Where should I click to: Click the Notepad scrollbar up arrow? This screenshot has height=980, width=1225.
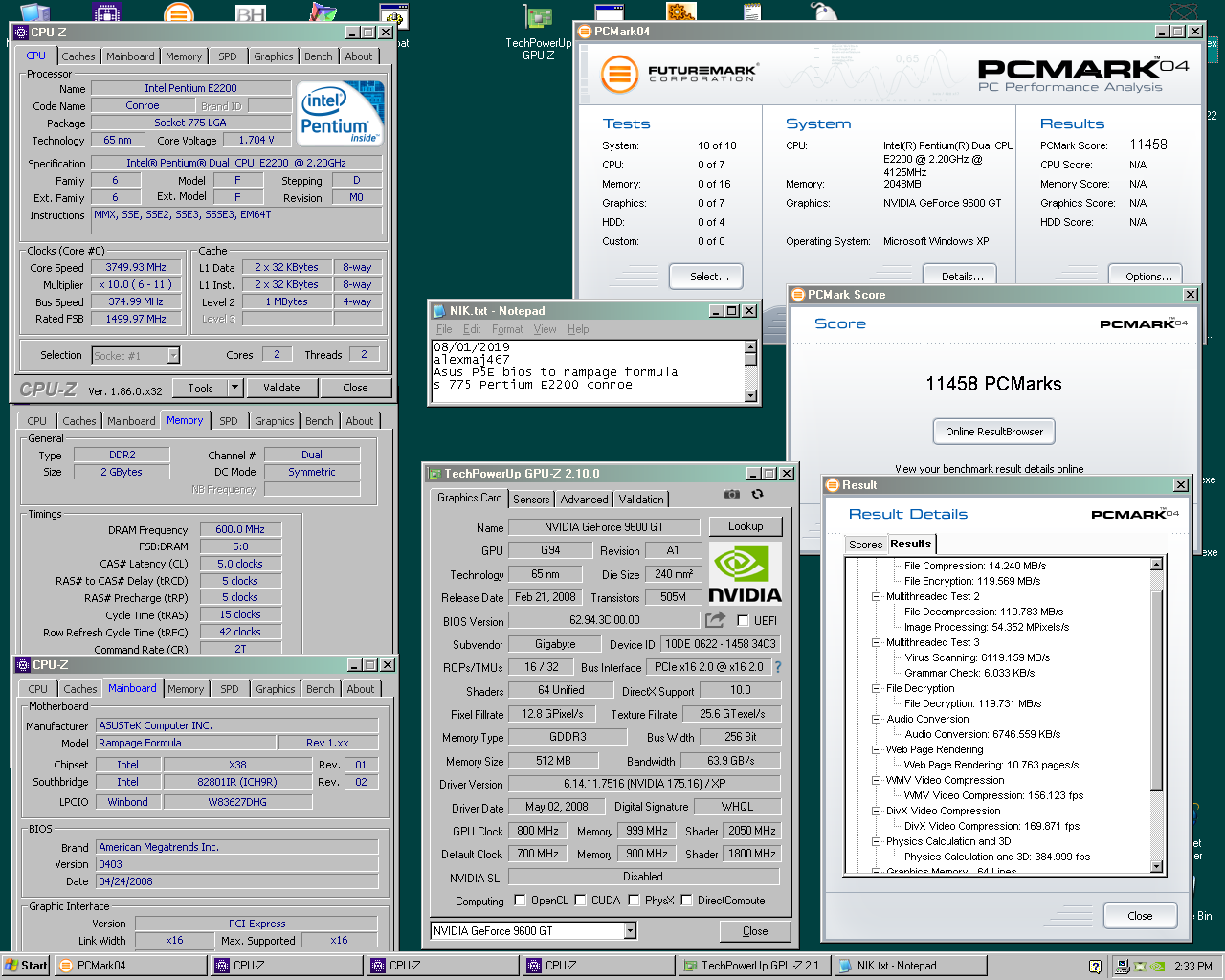tap(750, 346)
